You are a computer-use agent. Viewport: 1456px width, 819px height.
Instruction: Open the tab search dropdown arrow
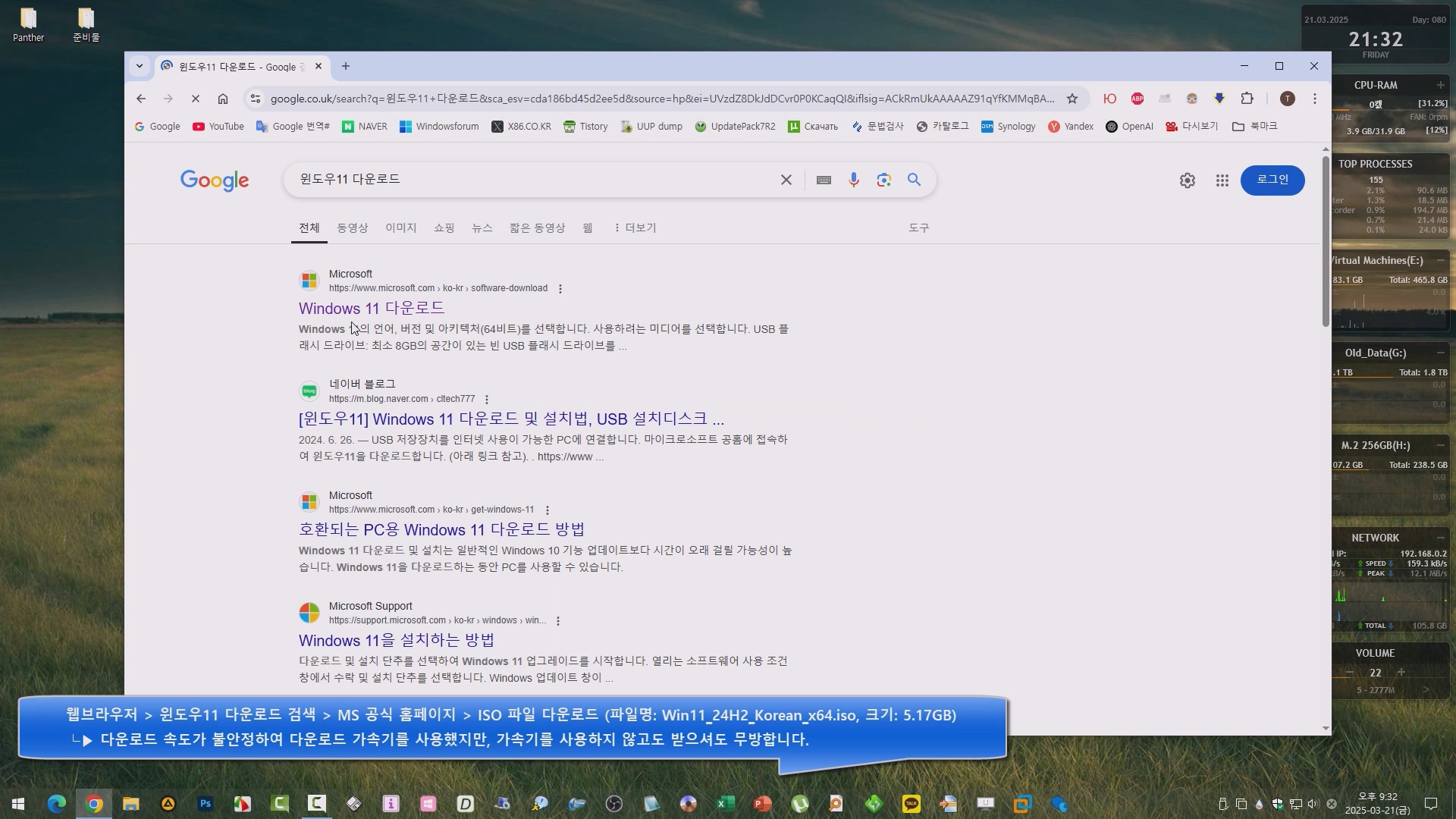click(139, 67)
